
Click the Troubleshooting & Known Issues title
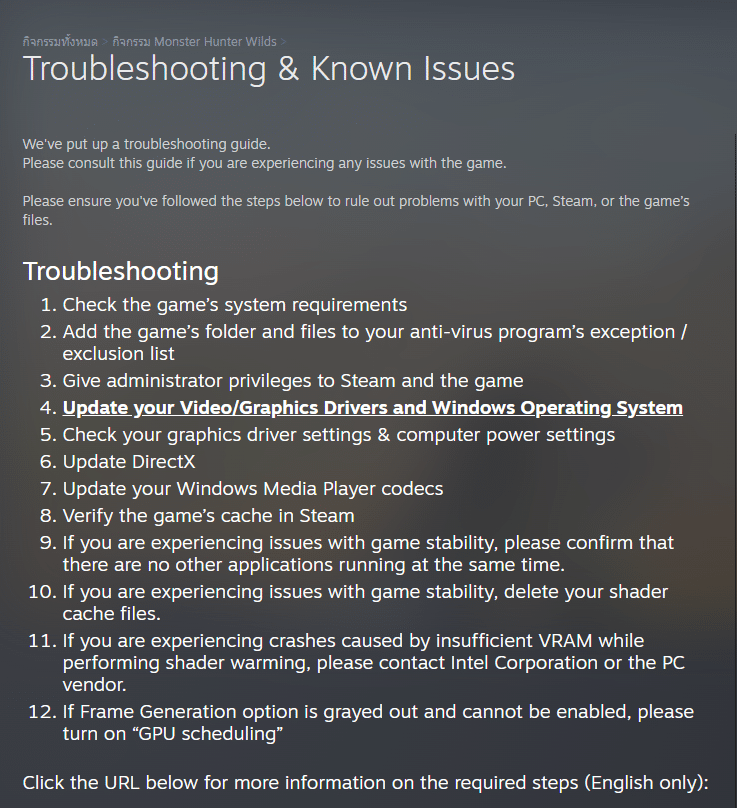(x=269, y=69)
